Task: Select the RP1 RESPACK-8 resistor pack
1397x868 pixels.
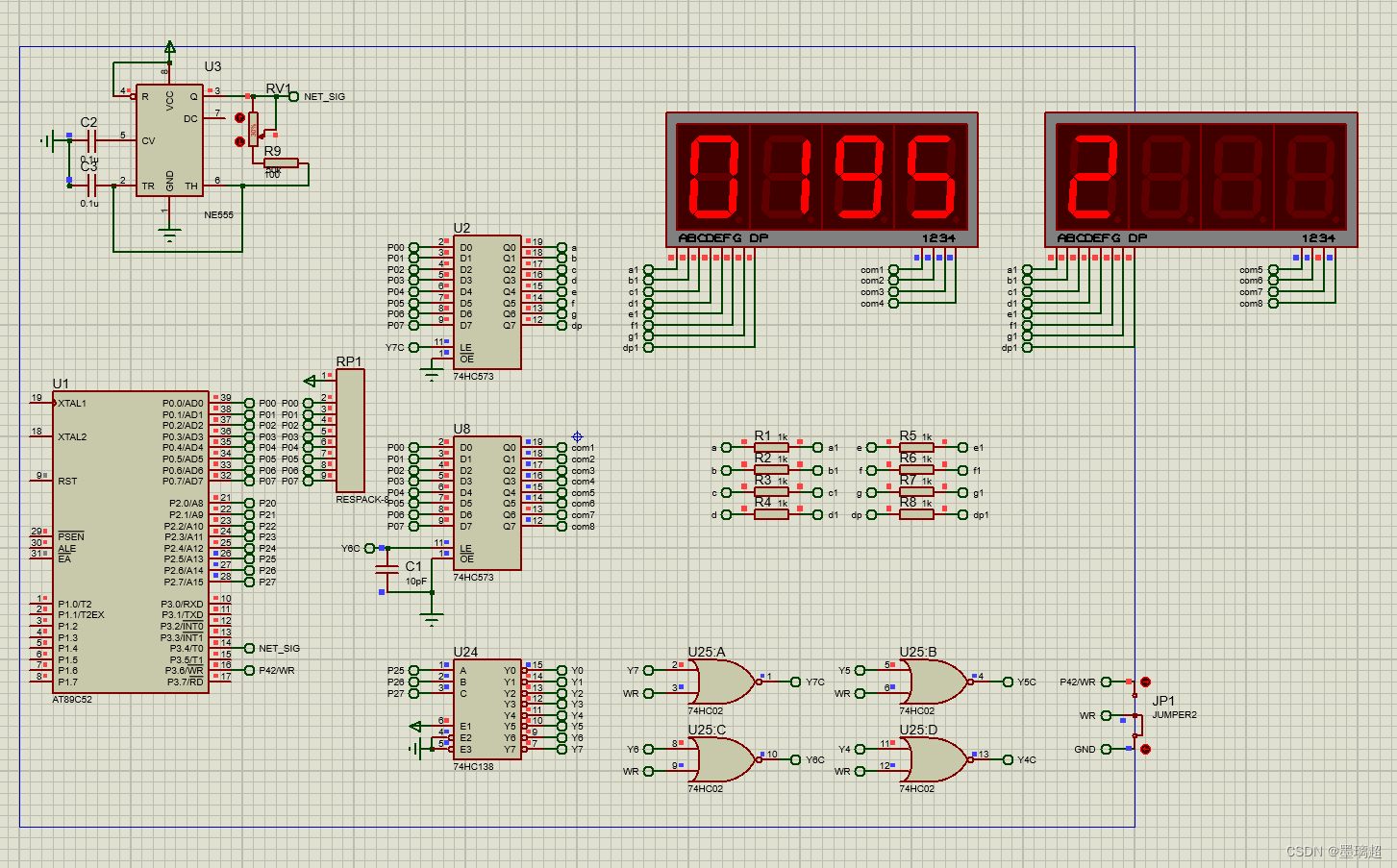Action: [x=350, y=430]
